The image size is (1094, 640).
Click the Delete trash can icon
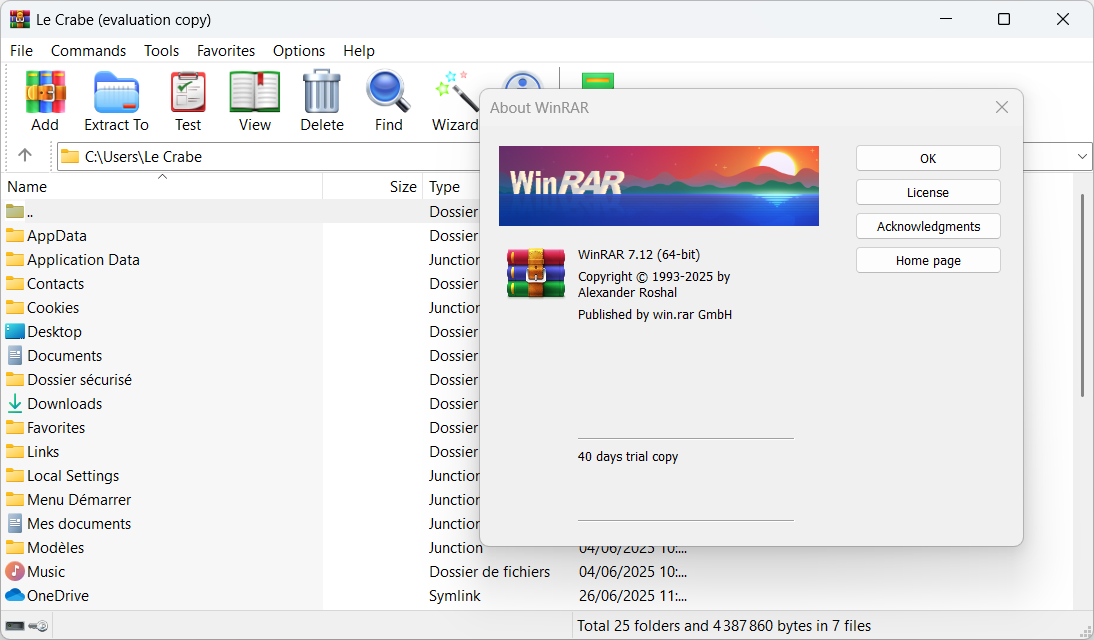pyautogui.click(x=322, y=91)
